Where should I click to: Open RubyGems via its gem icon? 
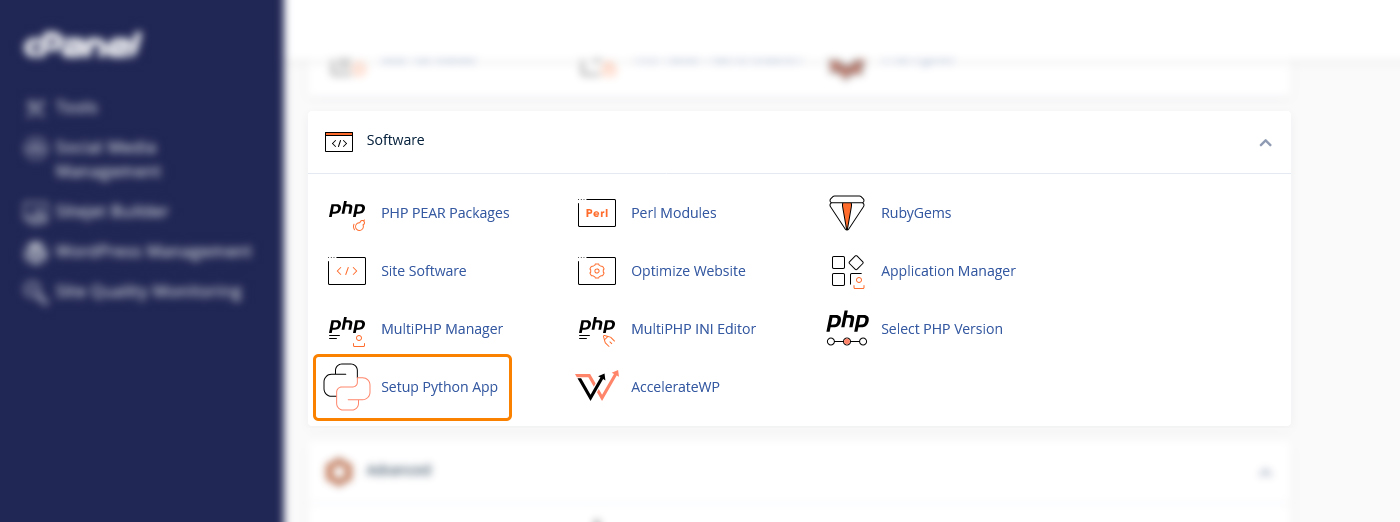847,213
